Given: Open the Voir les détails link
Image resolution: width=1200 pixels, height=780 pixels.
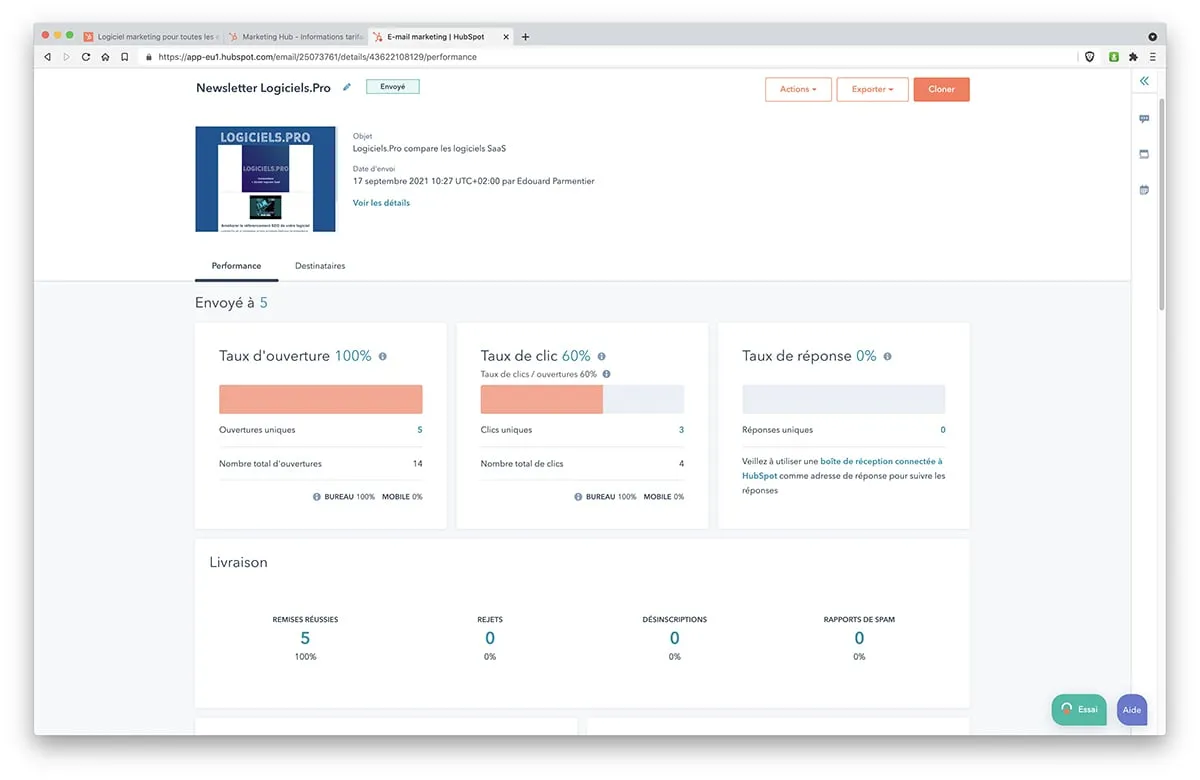Looking at the screenshot, I should [x=381, y=203].
